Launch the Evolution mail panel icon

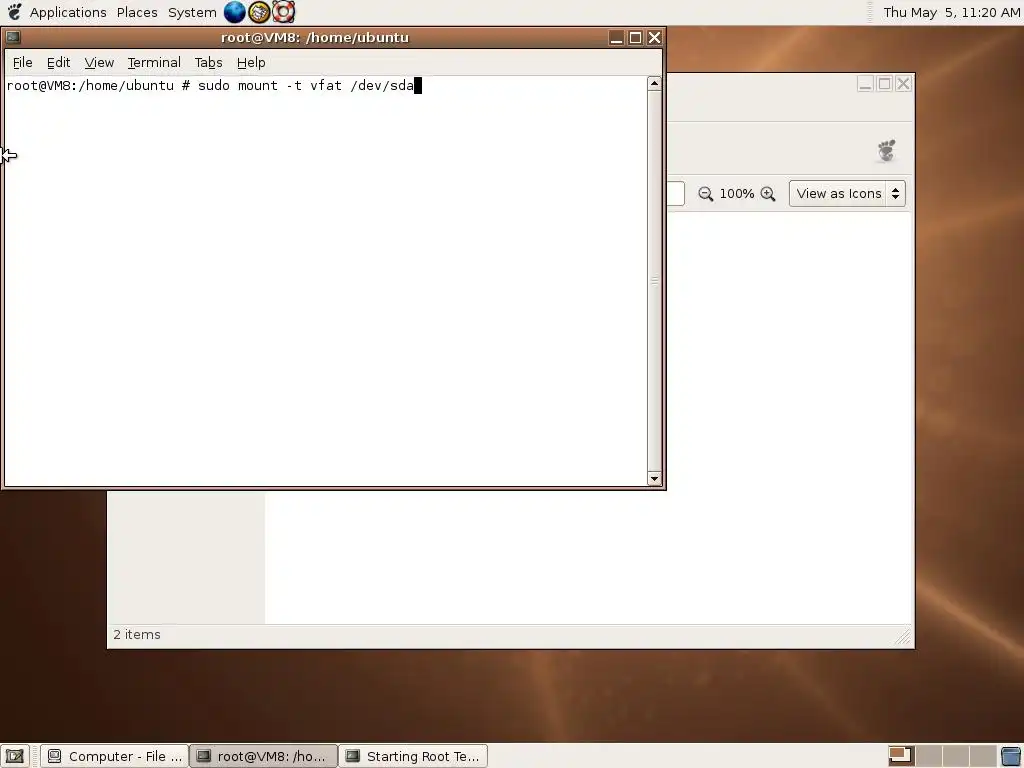click(259, 12)
